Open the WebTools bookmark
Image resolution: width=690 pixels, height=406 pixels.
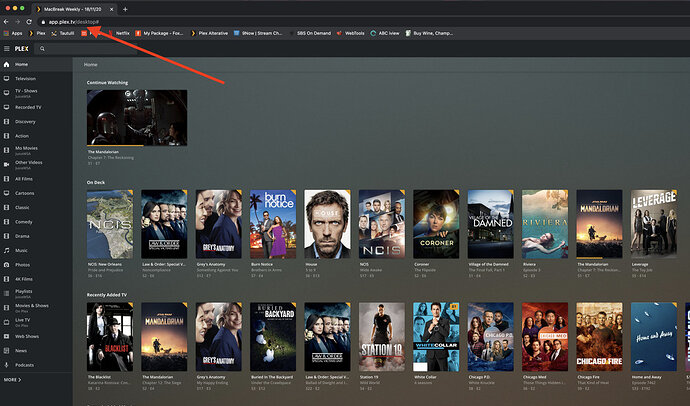coord(351,33)
